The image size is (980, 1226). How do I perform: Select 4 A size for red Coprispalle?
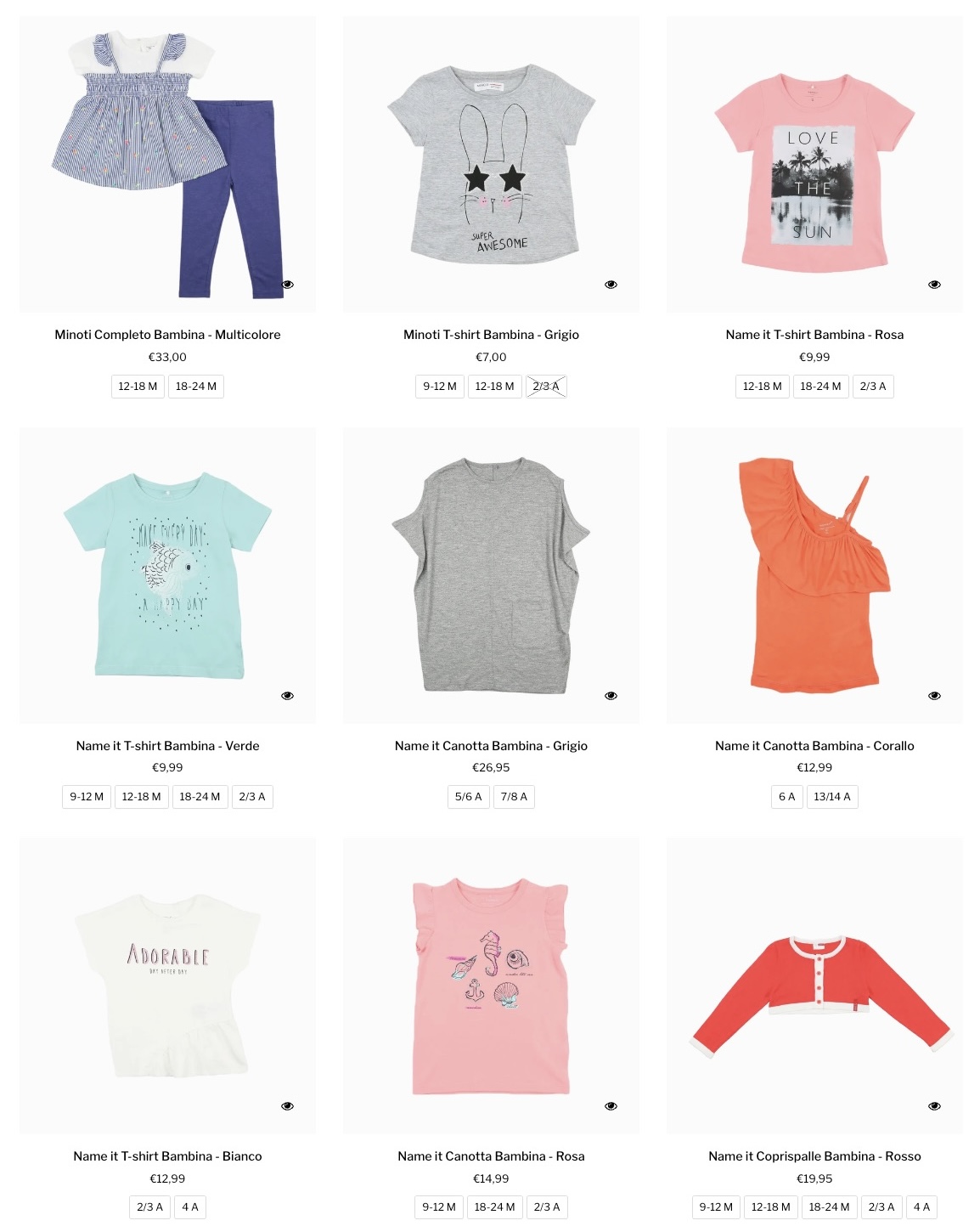tap(921, 1207)
